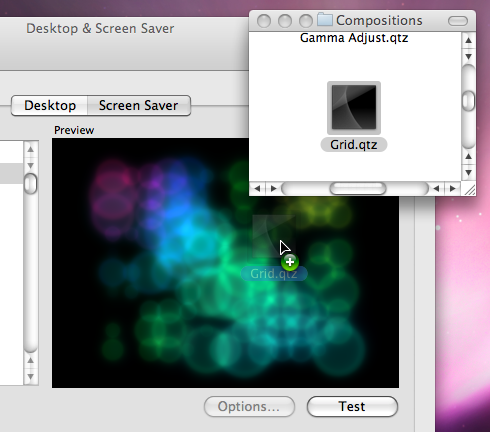Image resolution: width=490 pixels, height=432 pixels.
Task: Click the Compositions window resize grip
Action: pos(469,189)
